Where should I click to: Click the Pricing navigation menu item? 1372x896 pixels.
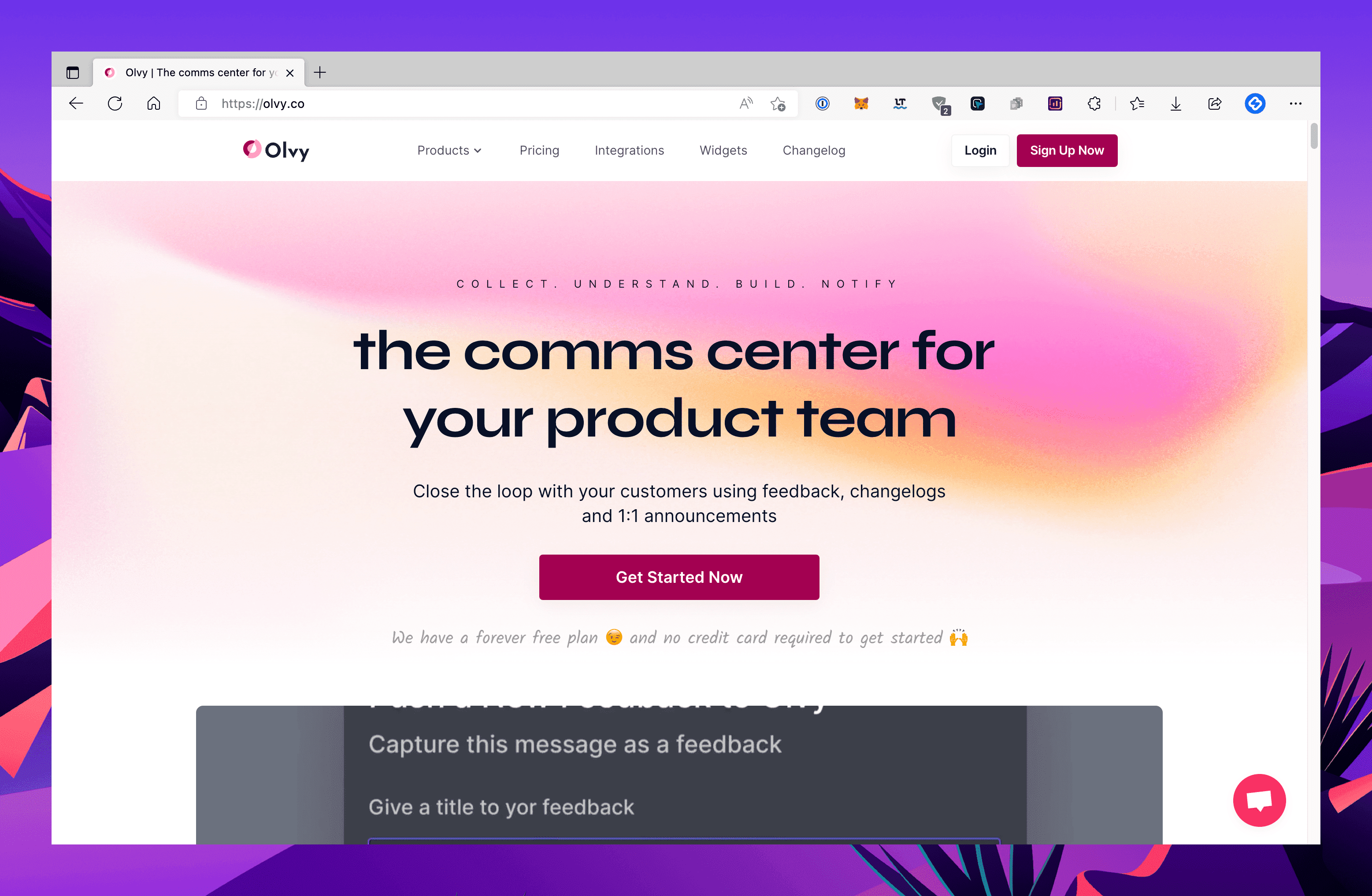539,150
